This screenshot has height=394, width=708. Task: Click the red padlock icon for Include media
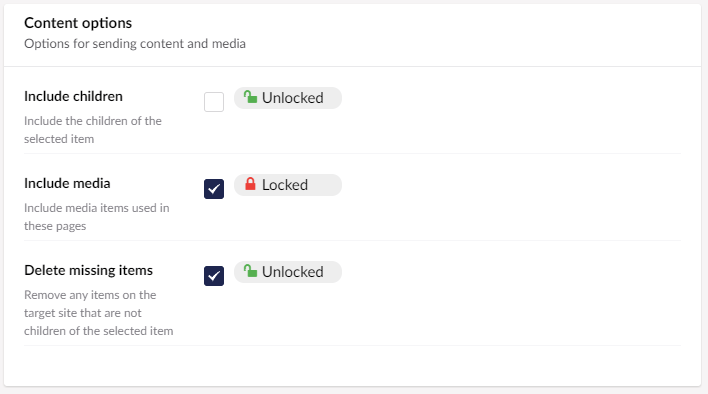pos(250,184)
